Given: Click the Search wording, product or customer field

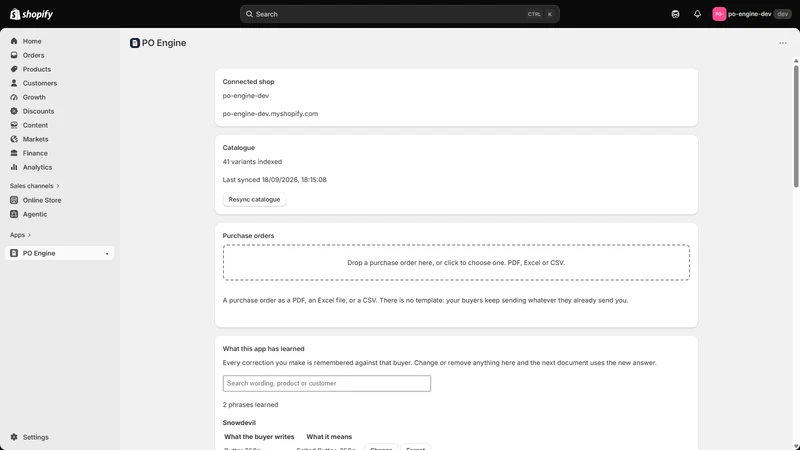Looking at the screenshot, I should pos(327,383).
